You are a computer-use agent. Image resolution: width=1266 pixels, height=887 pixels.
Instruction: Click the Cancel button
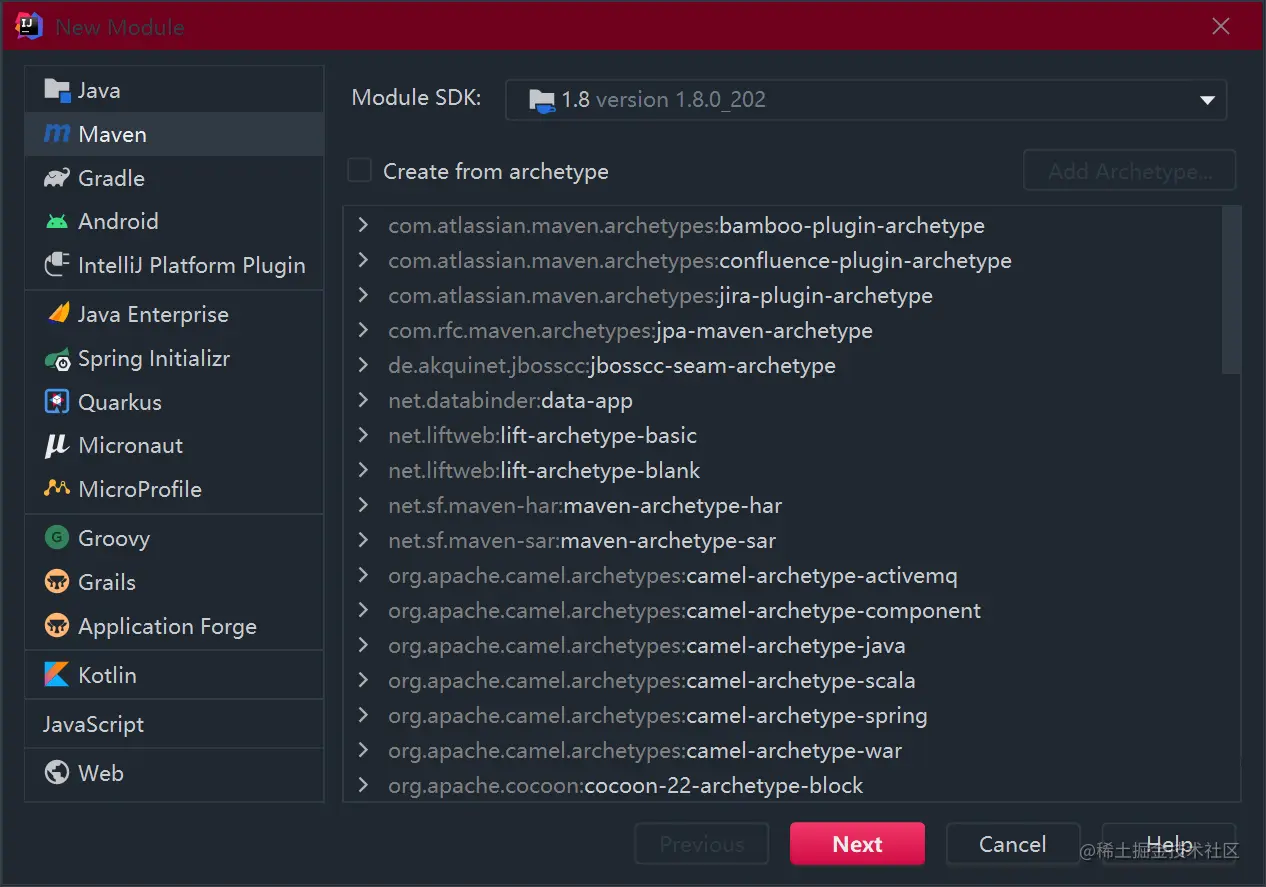click(x=1013, y=844)
